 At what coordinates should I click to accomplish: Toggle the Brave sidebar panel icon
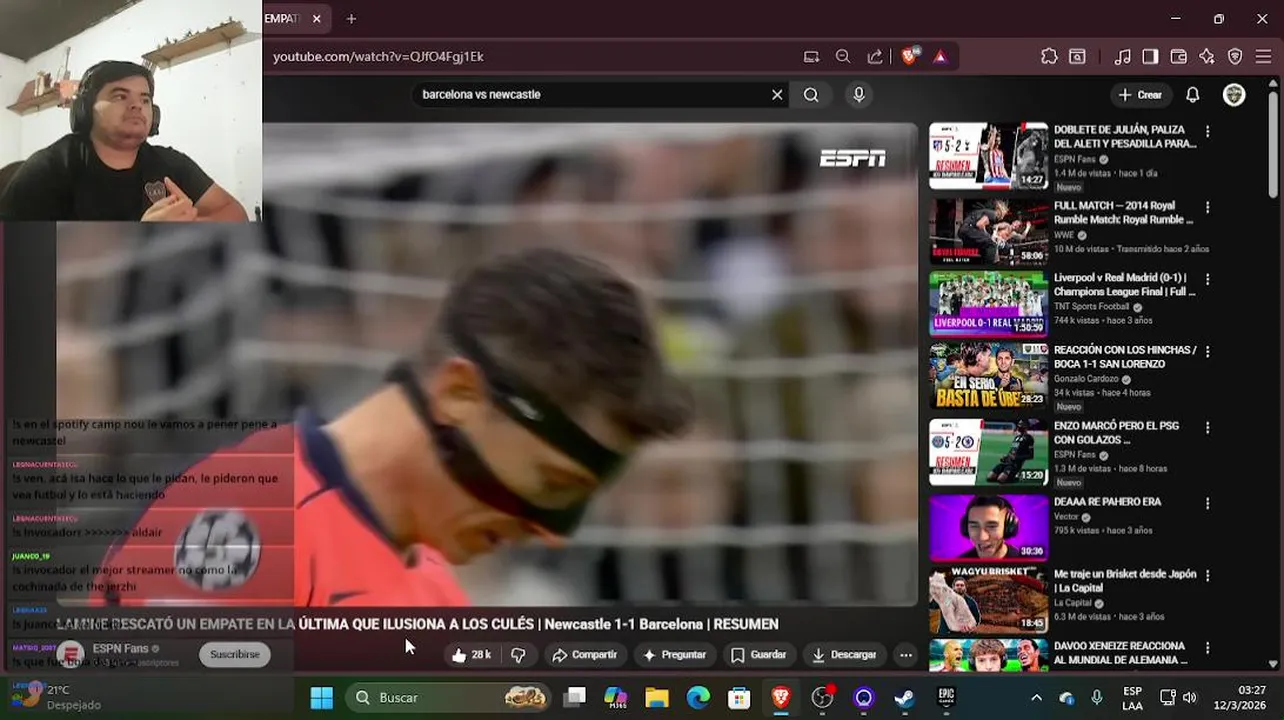click(1150, 57)
